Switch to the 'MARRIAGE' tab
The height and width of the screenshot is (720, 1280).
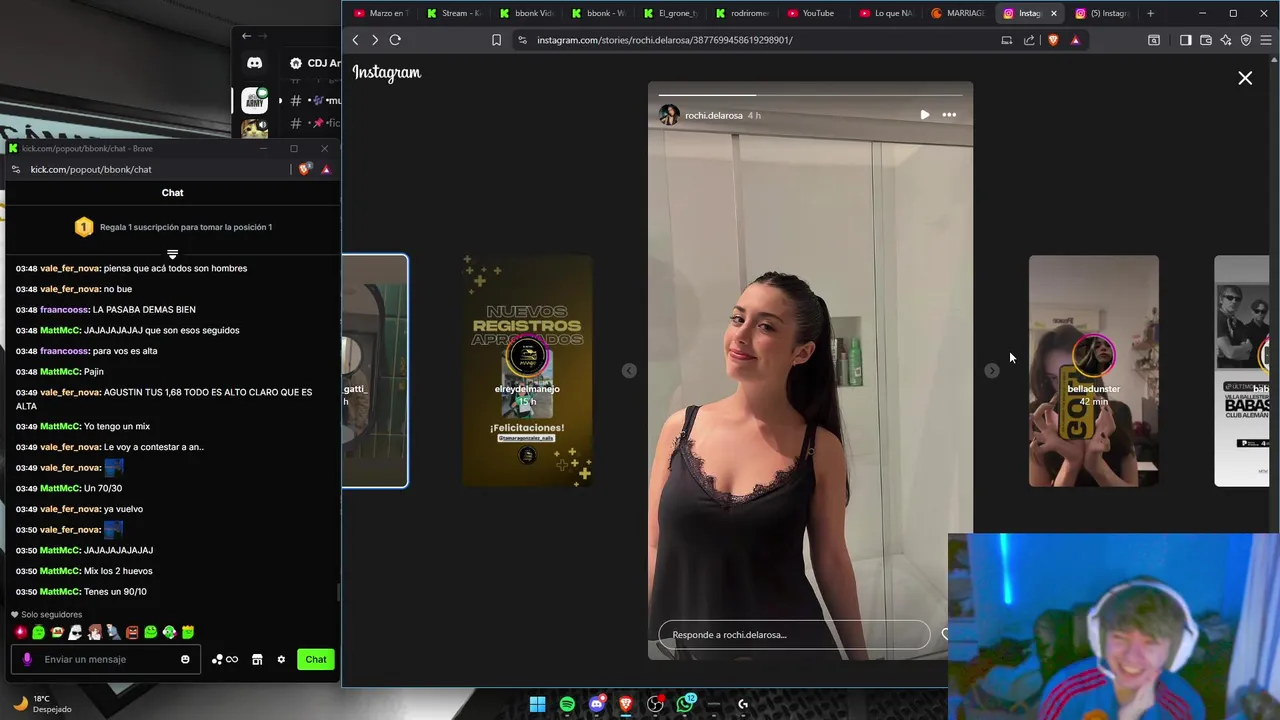tap(959, 13)
